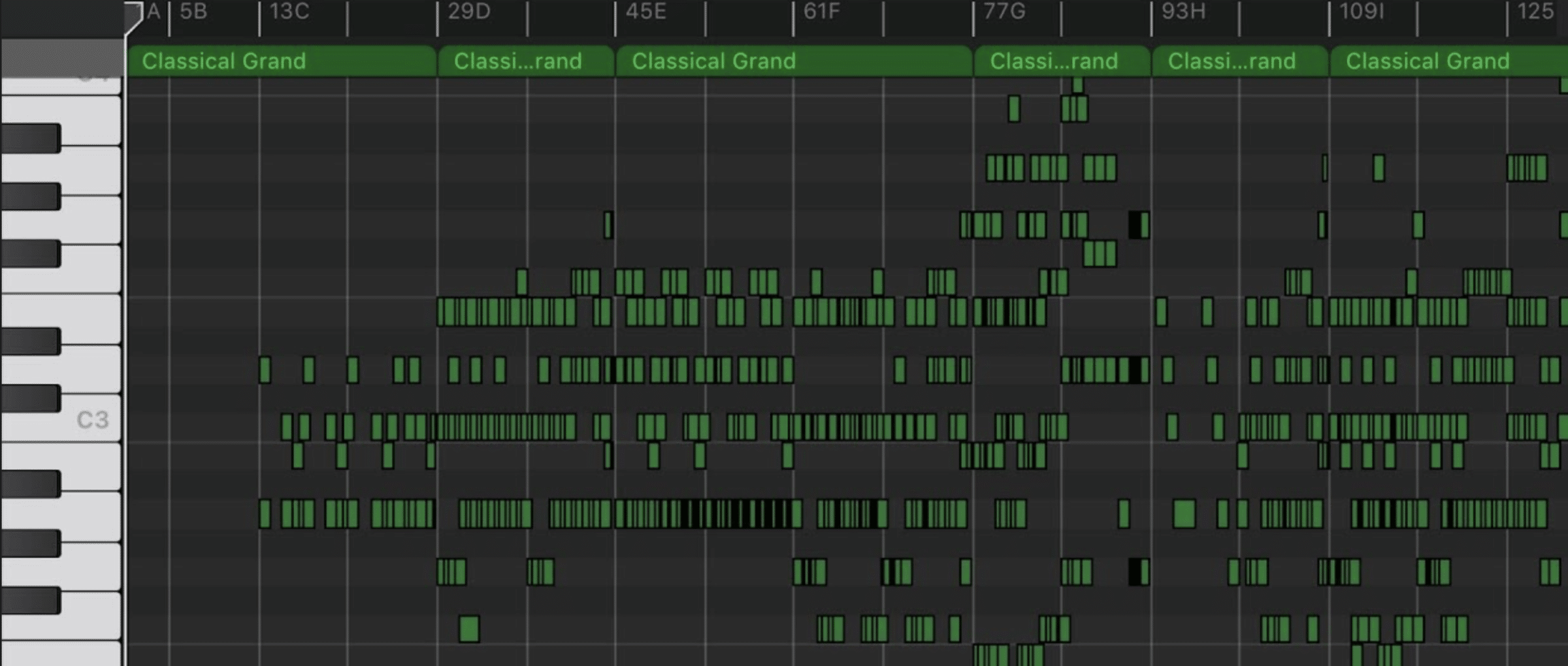Image resolution: width=1568 pixels, height=666 pixels.
Task: Play the C#3 black key above C3
Action: pos(31,398)
